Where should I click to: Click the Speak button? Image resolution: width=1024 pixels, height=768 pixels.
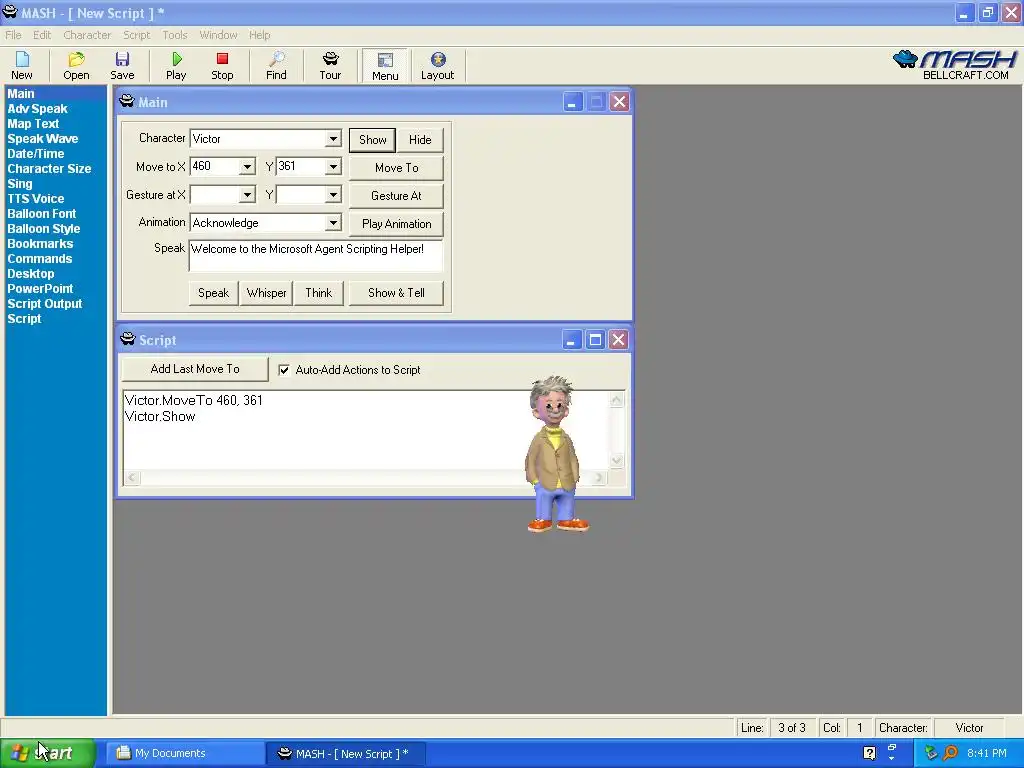tap(214, 293)
